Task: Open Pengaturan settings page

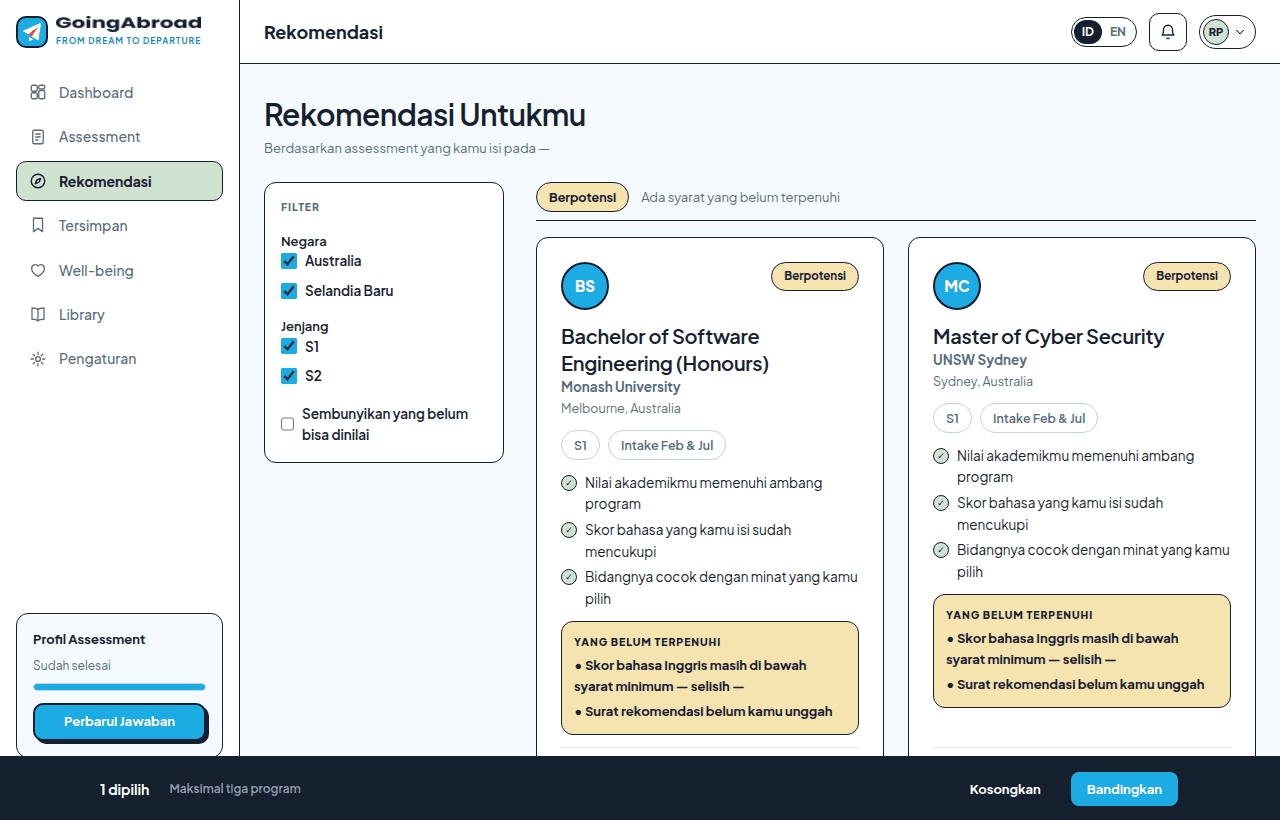Action: (119, 359)
